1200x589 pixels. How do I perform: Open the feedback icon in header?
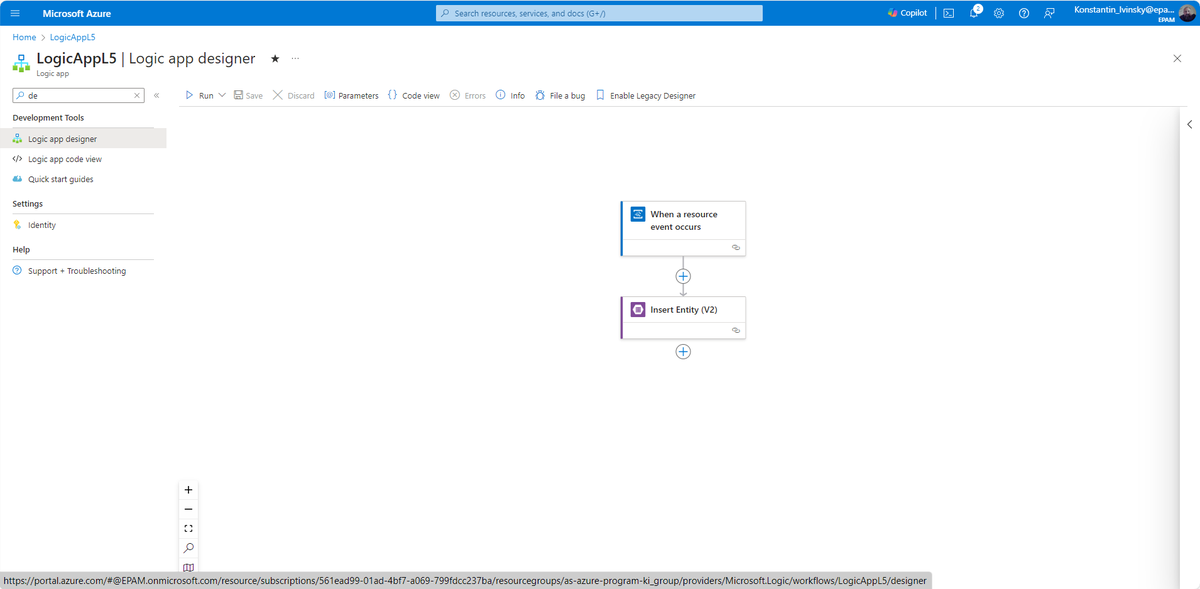[1049, 13]
